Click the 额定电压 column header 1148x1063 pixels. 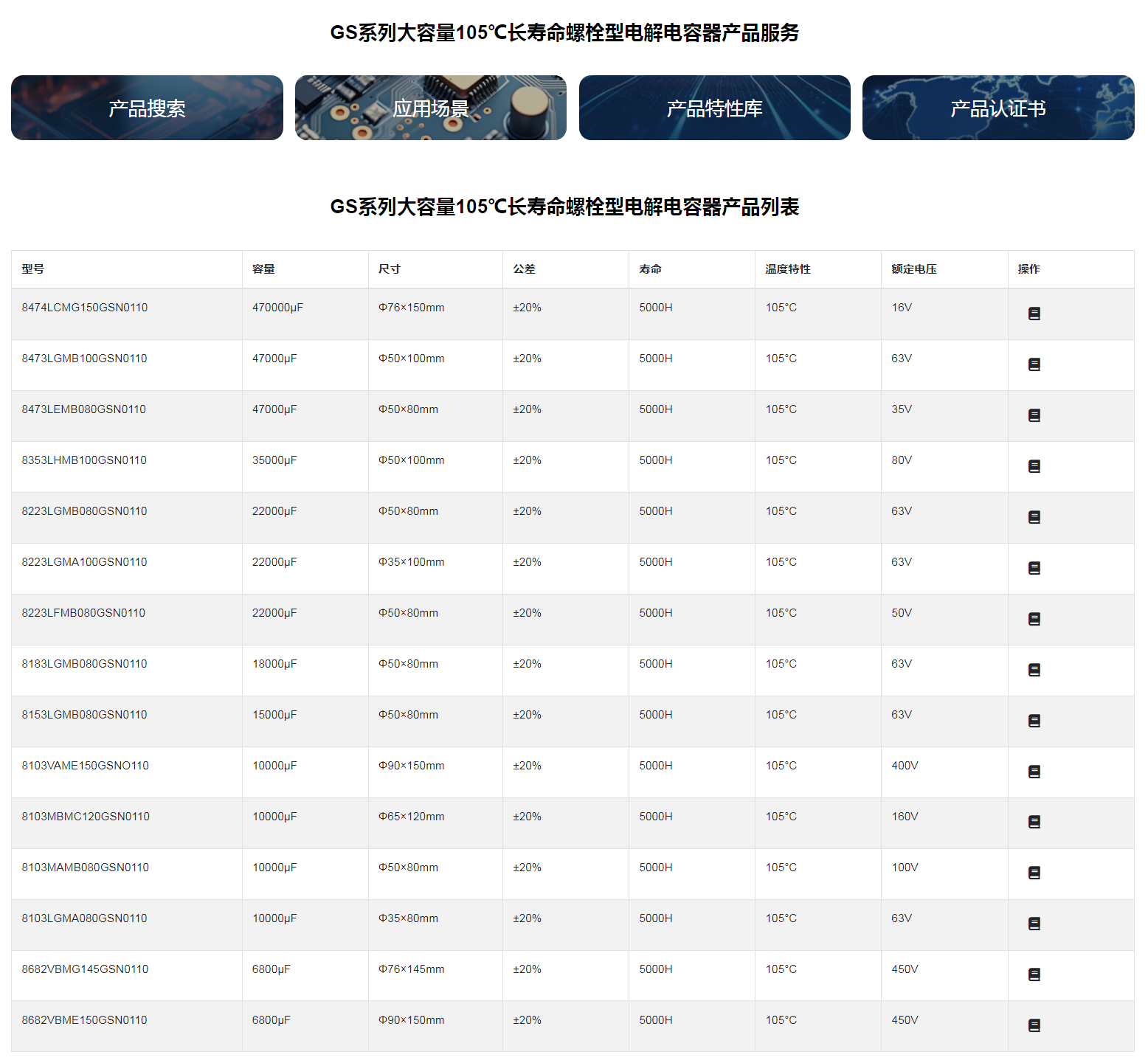pyautogui.click(x=913, y=269)
